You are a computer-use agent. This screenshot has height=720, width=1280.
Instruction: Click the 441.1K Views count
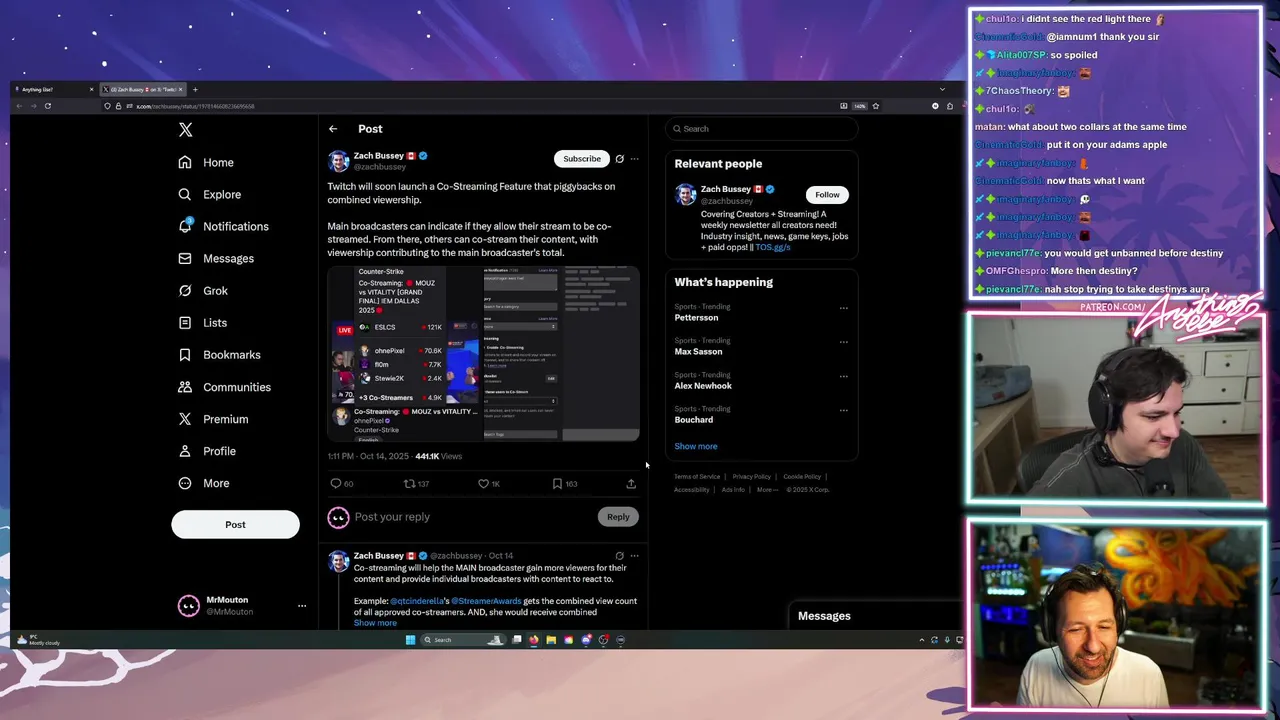(438, 457)
